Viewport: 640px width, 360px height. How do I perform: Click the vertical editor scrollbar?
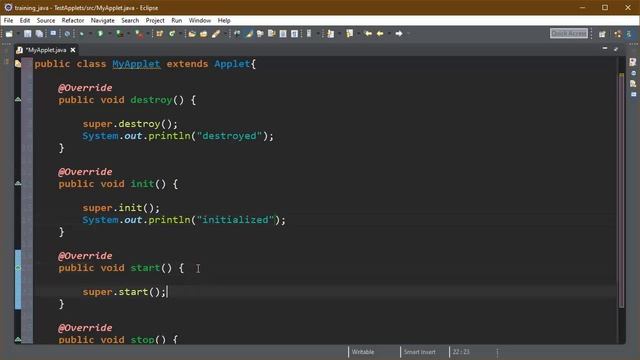[621, 190]
